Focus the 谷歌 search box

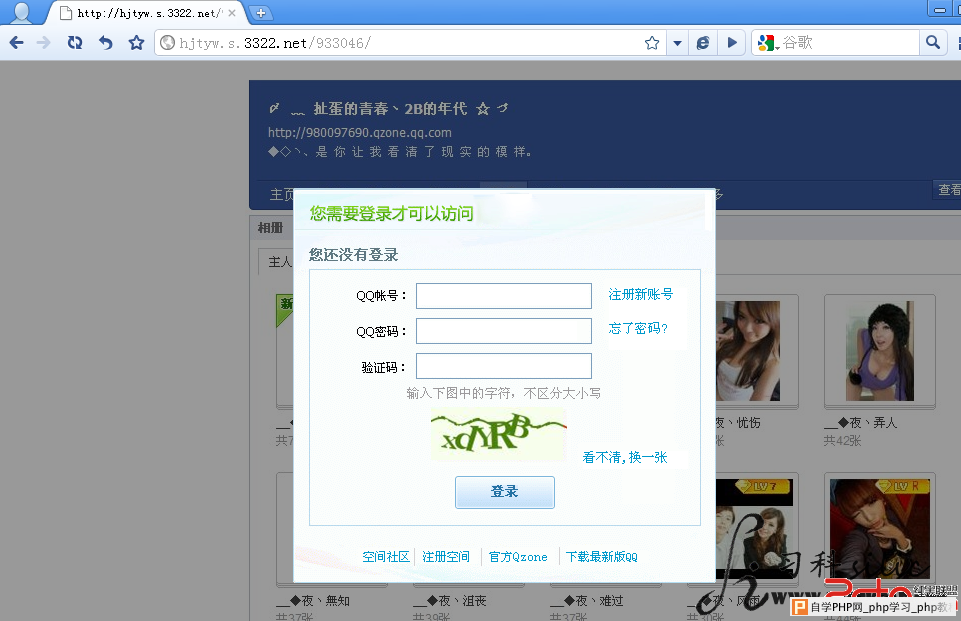click(849, 43)
